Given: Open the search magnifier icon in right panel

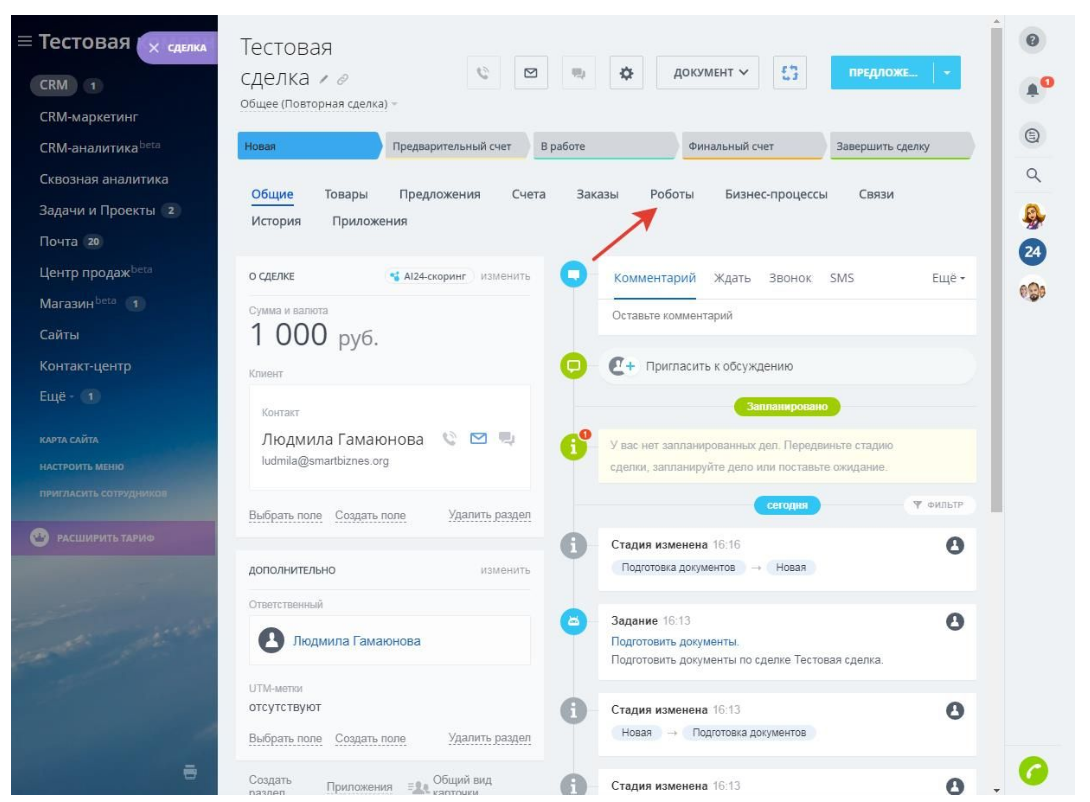Looking at the screenshot, I should point(1033,174).
